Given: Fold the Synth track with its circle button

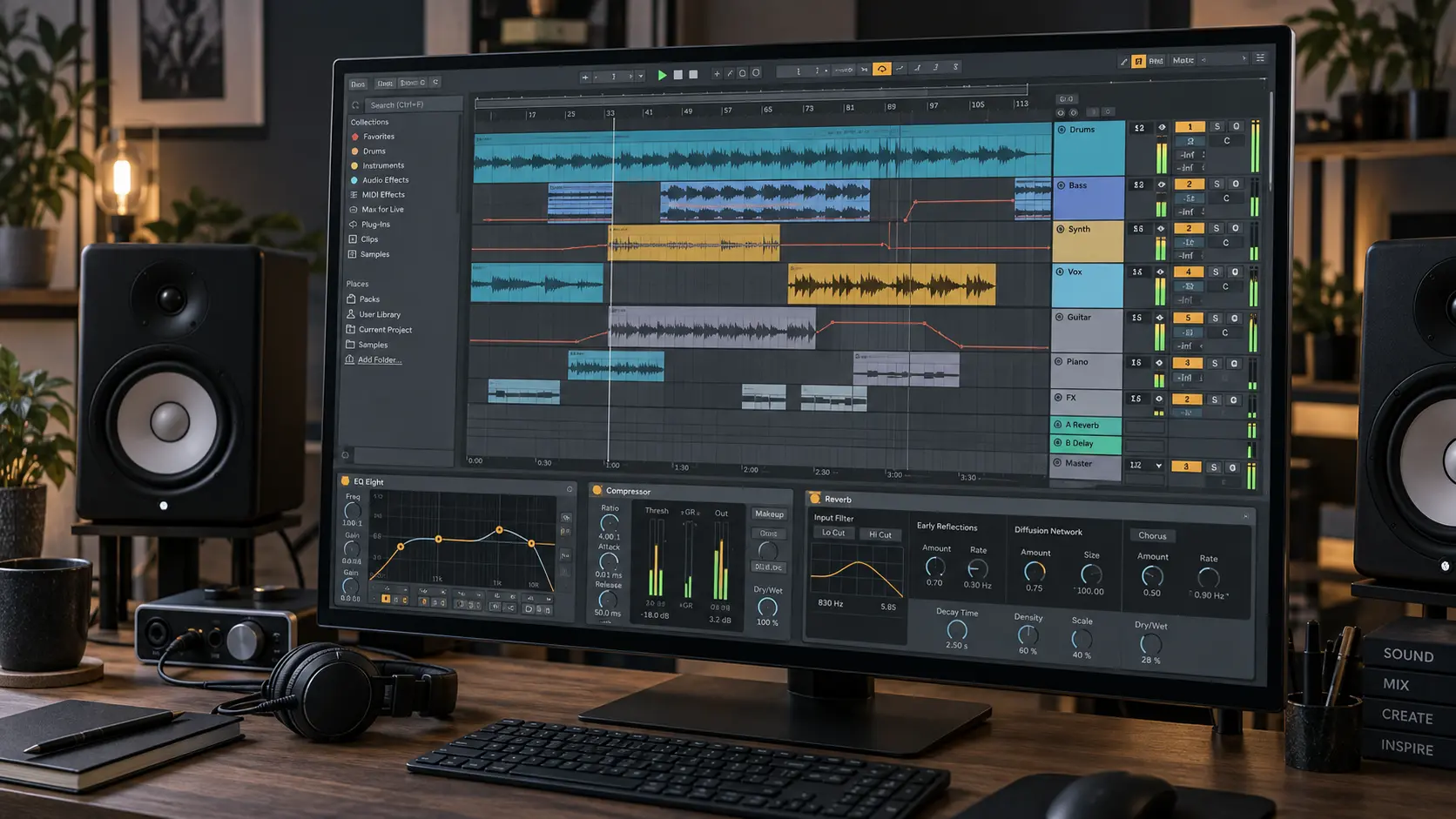Looking at the screenshot, I should [1061, 230].
